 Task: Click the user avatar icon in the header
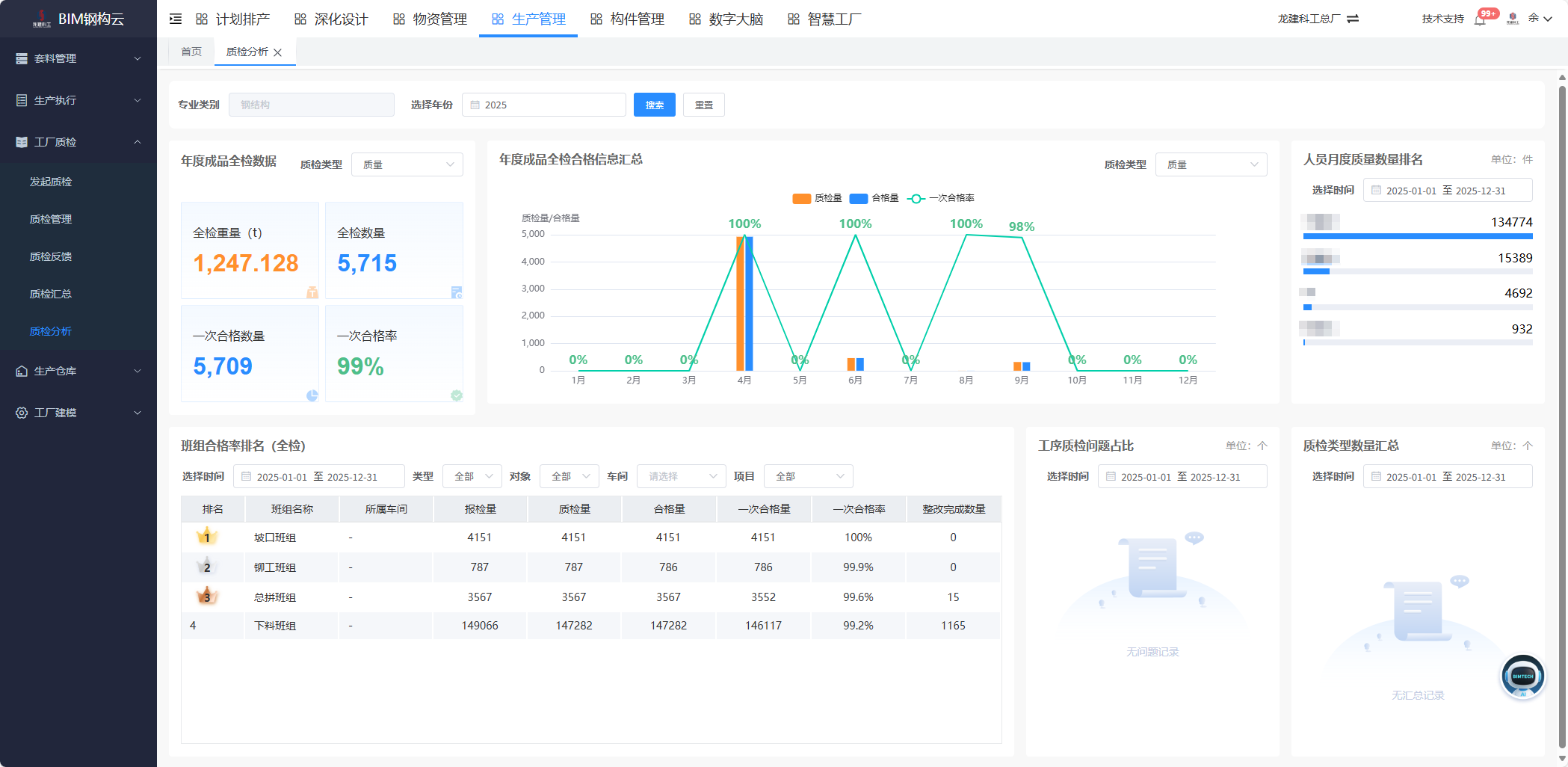[x=1513, y=19]
